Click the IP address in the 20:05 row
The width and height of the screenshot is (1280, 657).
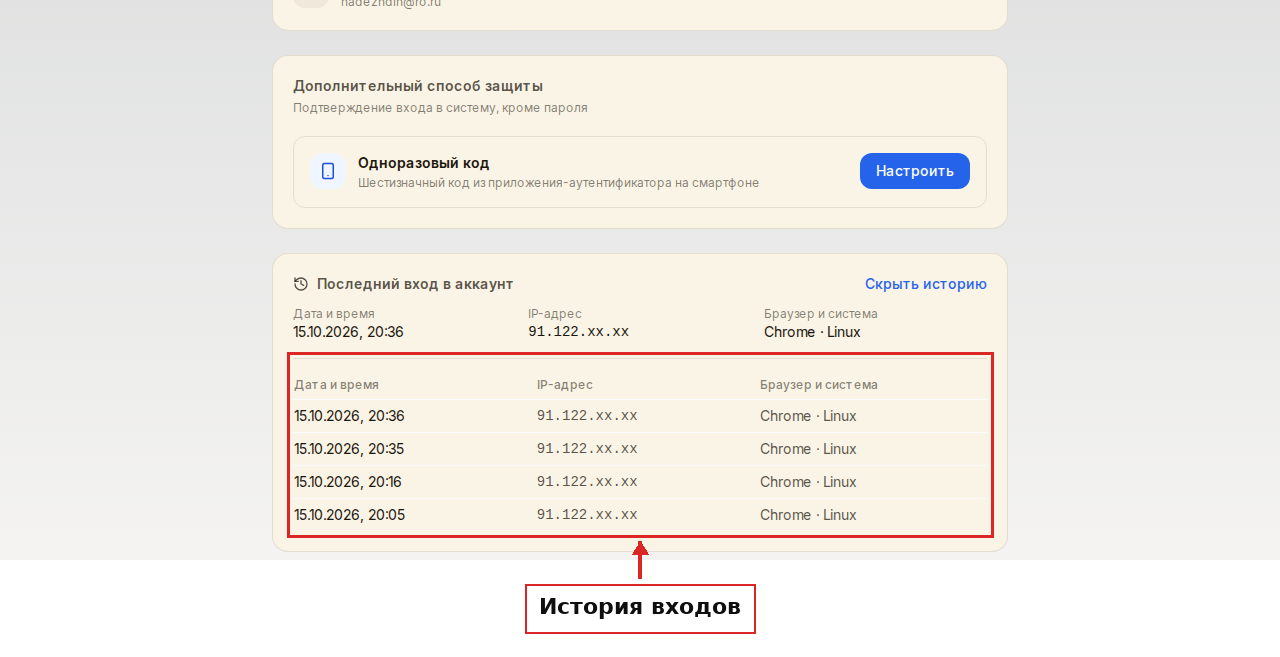(x=587, y=515)
